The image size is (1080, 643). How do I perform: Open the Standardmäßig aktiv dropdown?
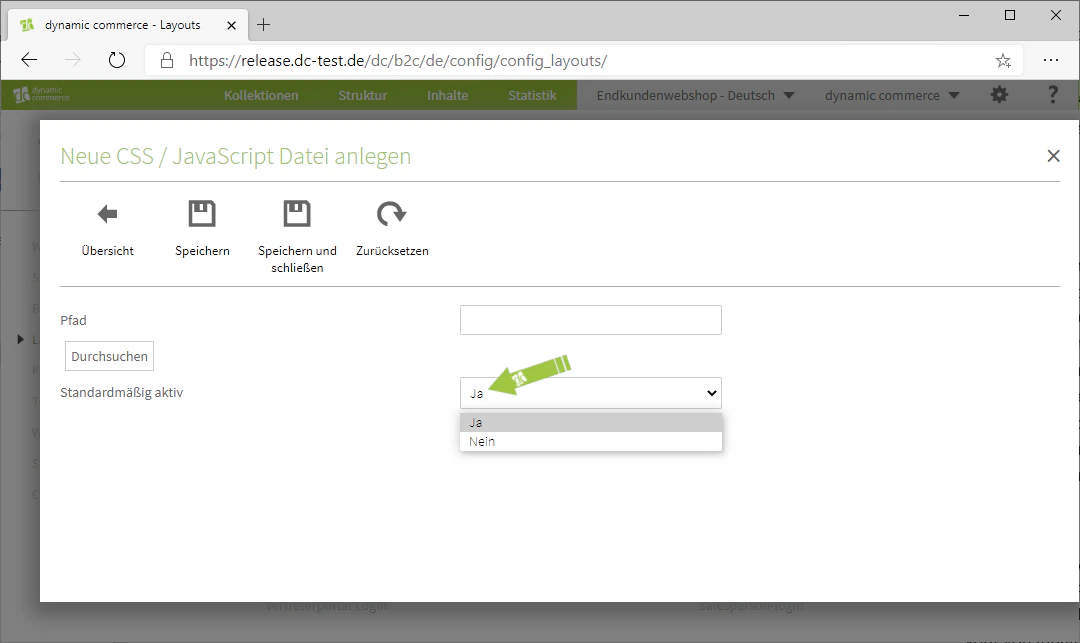click(x=591, y=393)
